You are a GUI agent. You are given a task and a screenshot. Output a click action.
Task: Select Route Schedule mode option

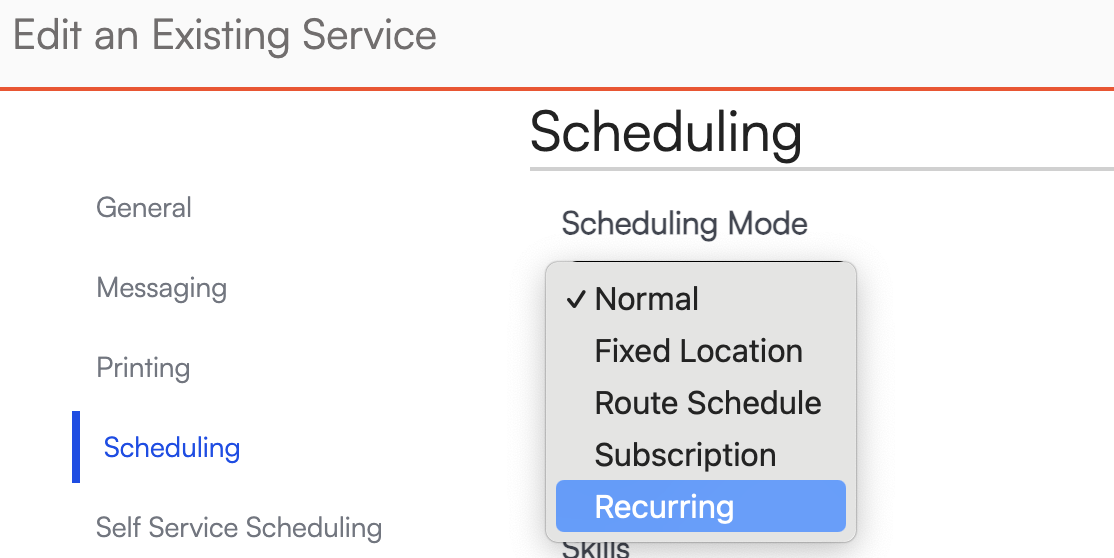coord(708,403)
